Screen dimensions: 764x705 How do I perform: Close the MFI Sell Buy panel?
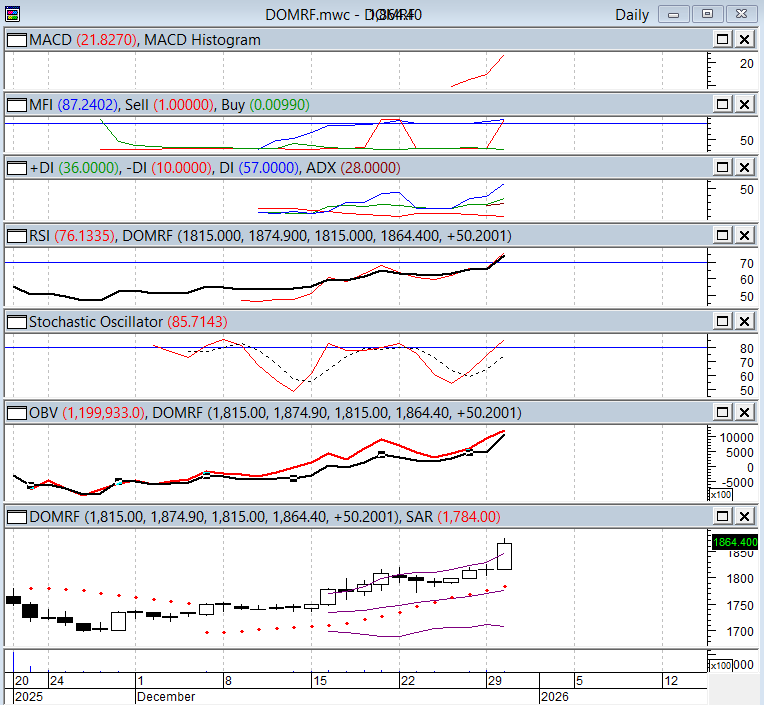point(745,104)
